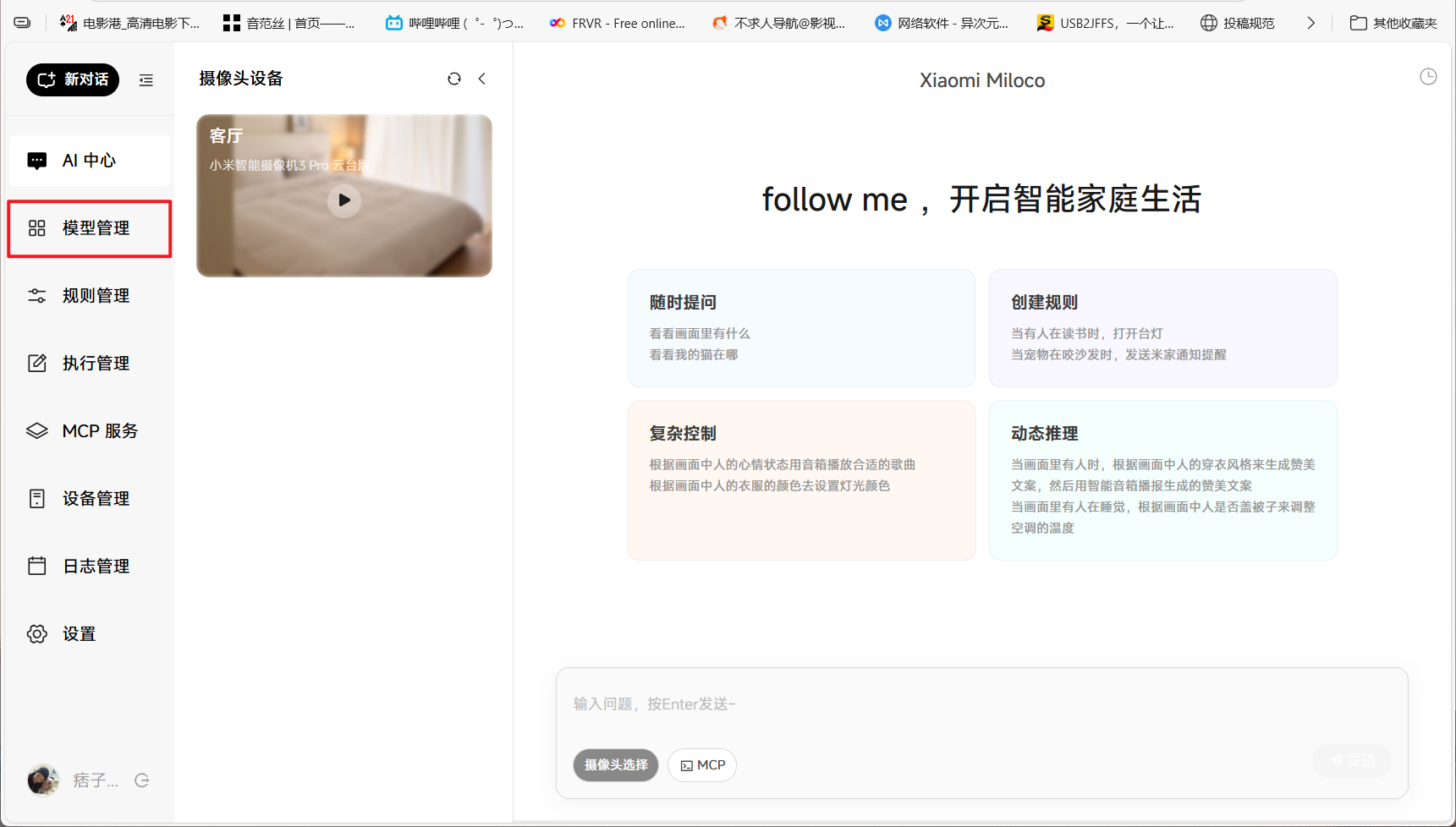The image size is (1456, 827).
Task: Click the username 痞子... text
Action: click(x=96, y=780)
